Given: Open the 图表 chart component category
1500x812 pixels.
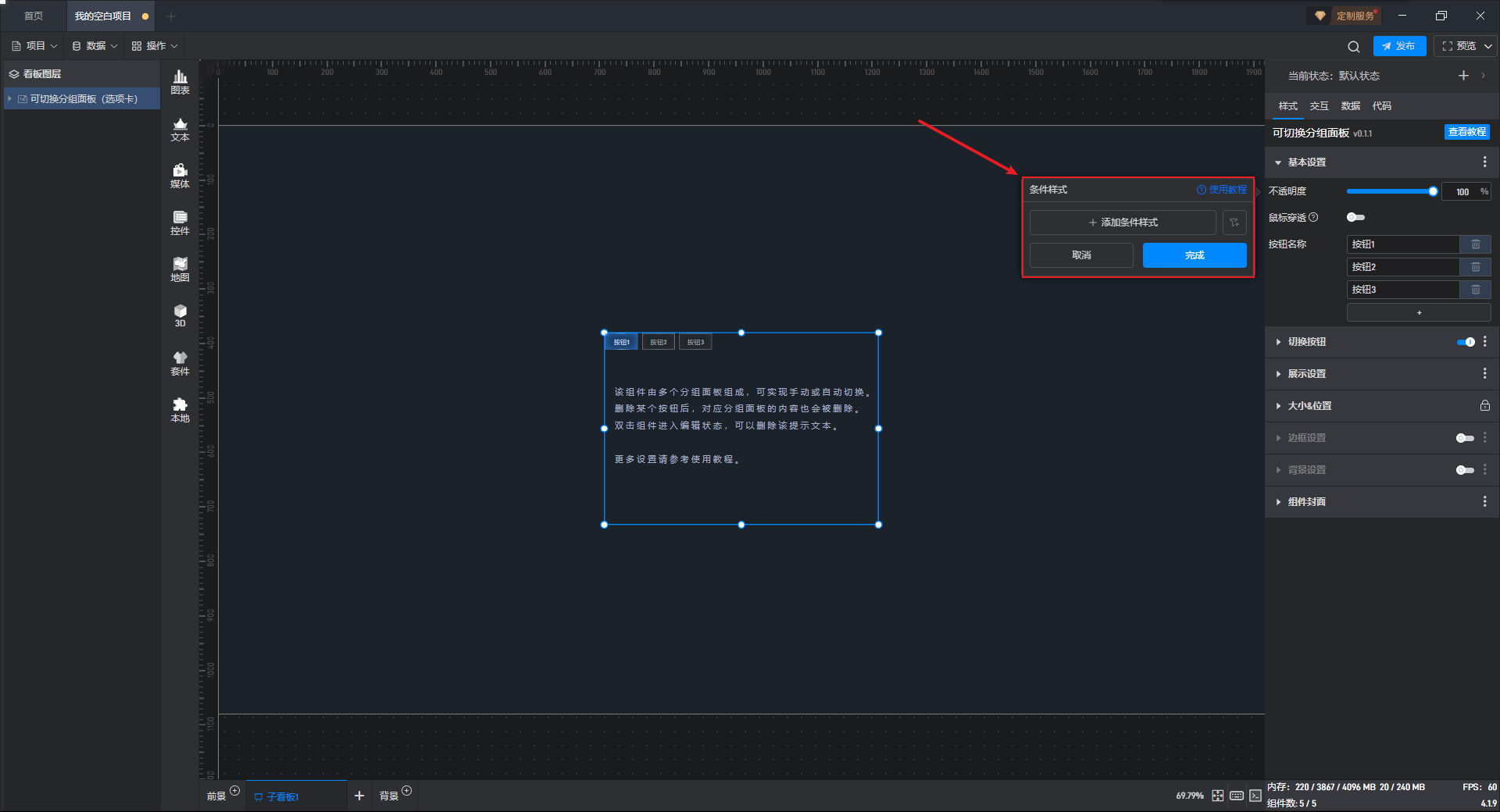Looking at the screenshot, I should [x=180, y=81].
